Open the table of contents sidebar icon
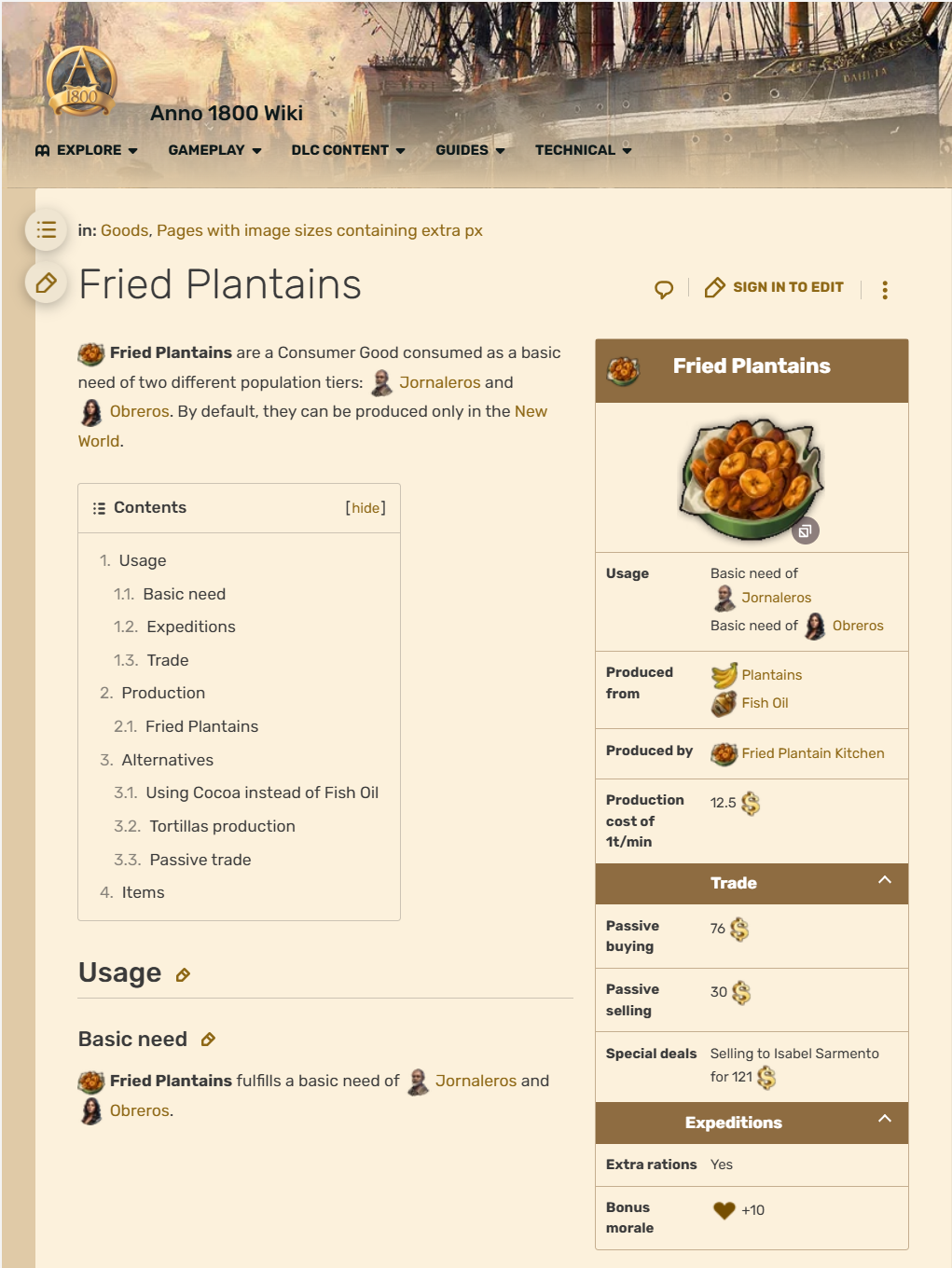This screenshot has width=952, height=1268. point(46,229)
